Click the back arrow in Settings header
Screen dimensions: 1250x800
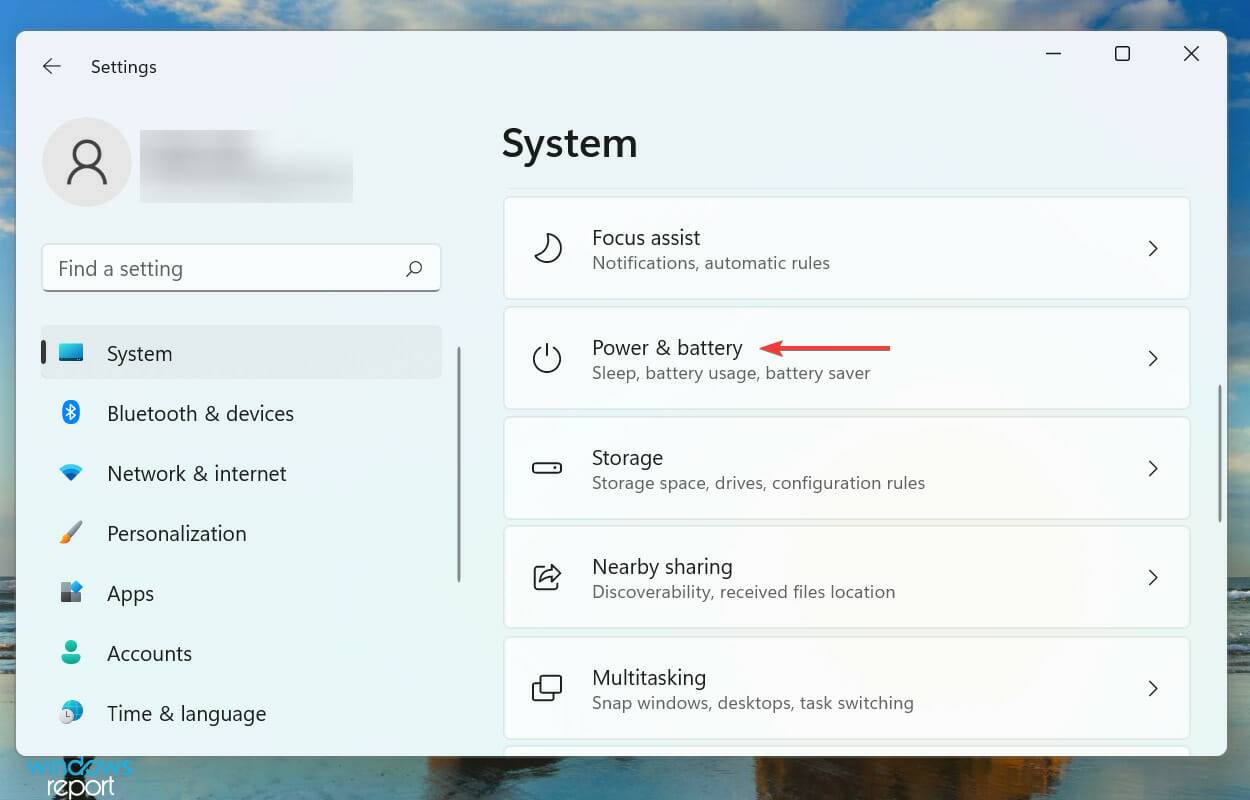(x=51, y=67)
